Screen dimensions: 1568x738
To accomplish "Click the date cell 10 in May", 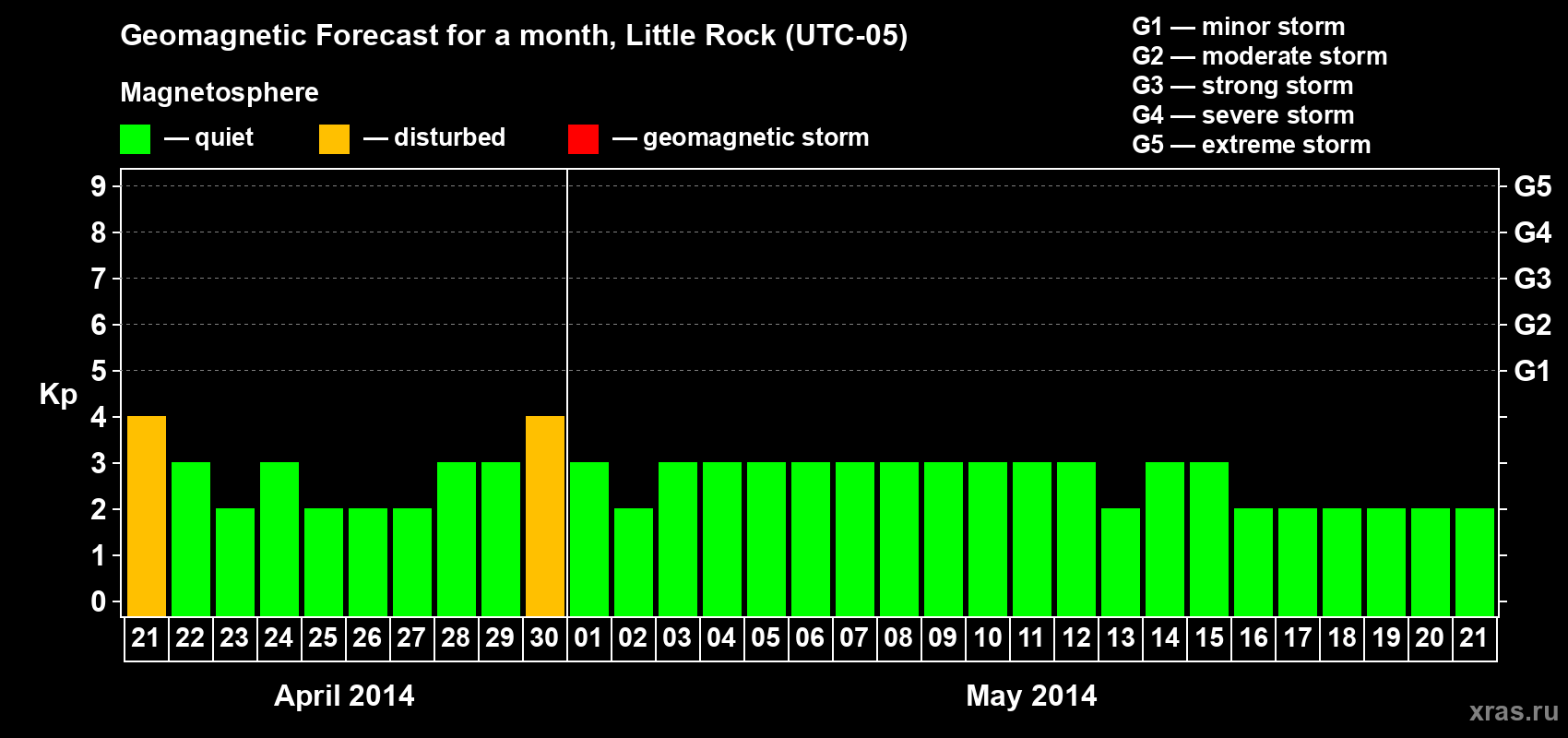I will click(x=988, y=638).
